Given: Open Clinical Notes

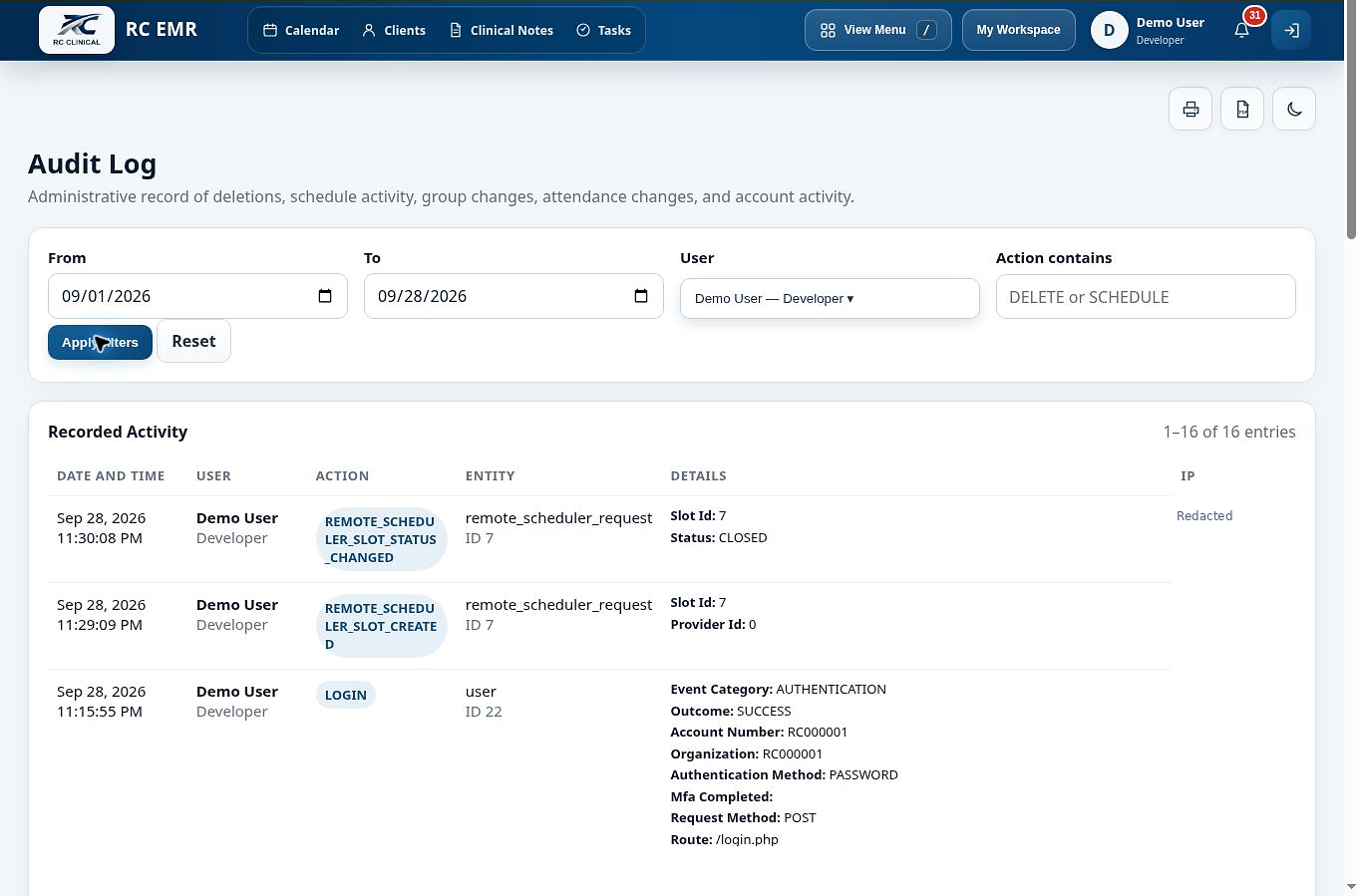Looking at the screenshot, I should click(502, 30).
